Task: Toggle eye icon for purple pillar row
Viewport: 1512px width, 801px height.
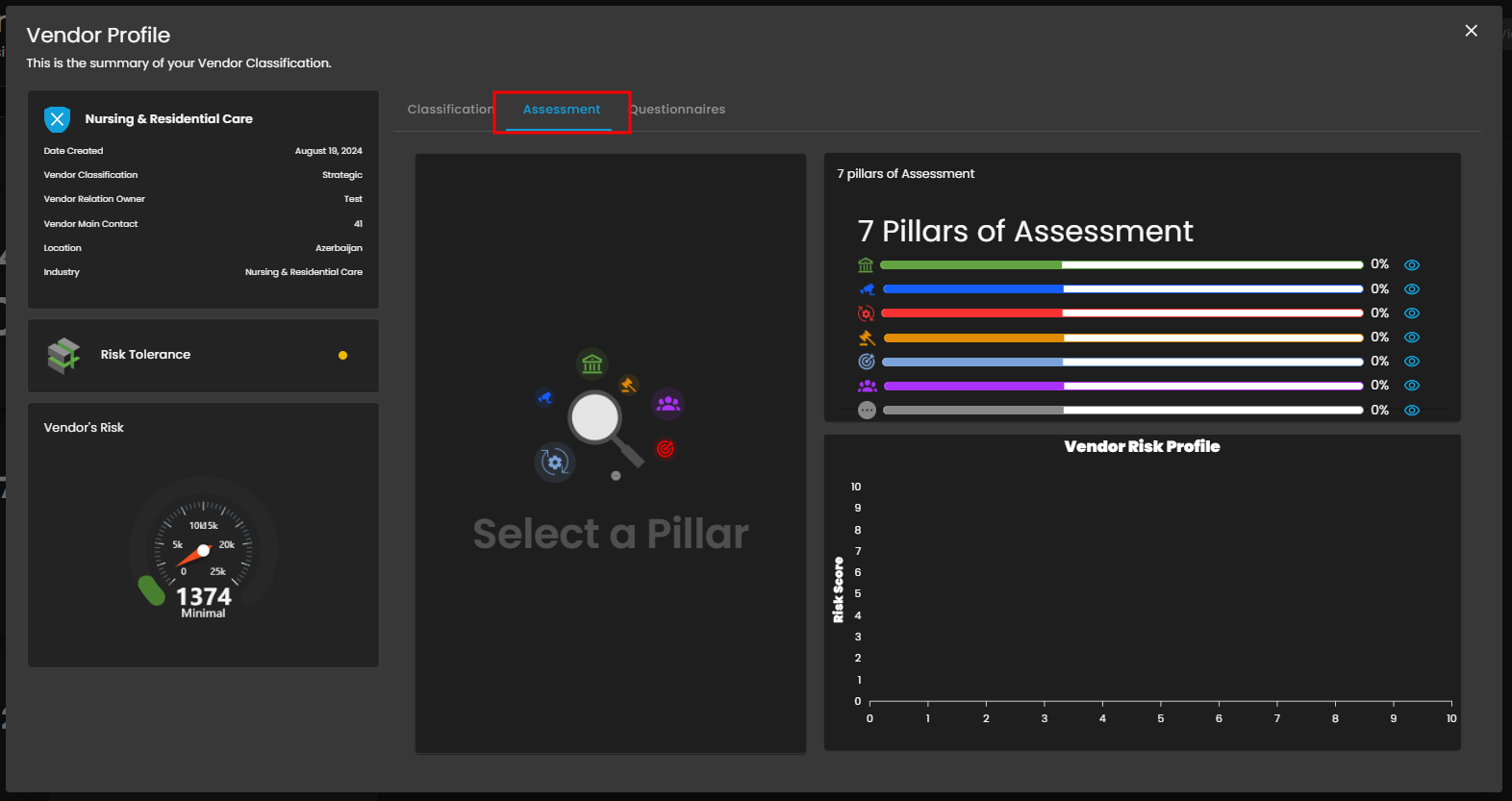Action: pyautogui.click(x=1411, y=386)
